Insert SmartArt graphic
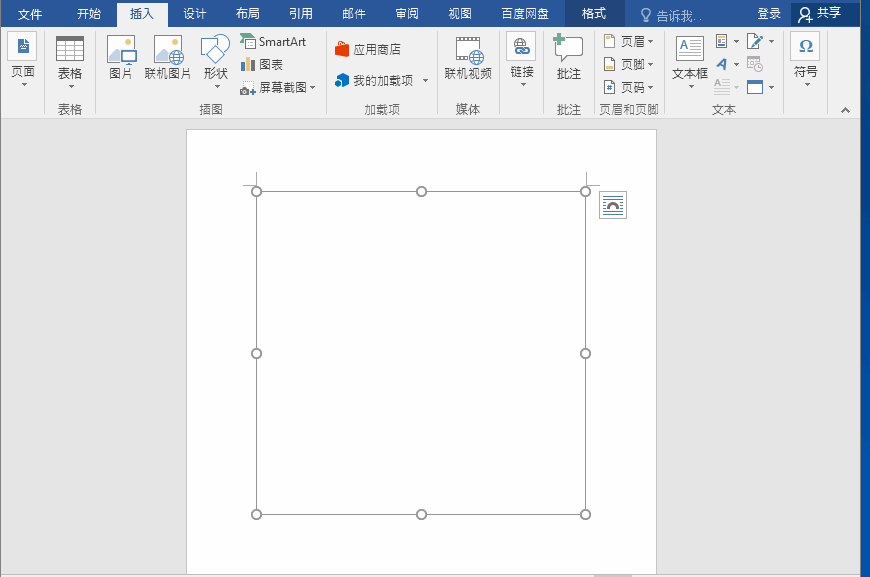870x577 pixels. point(274,42)
